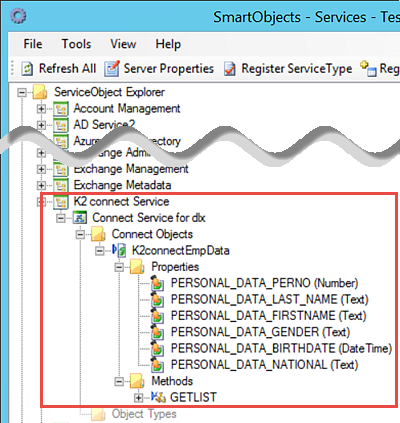This screenshot has width=400, height=423.
Task: Select the GETLIST method label
Action: (193, 397)
